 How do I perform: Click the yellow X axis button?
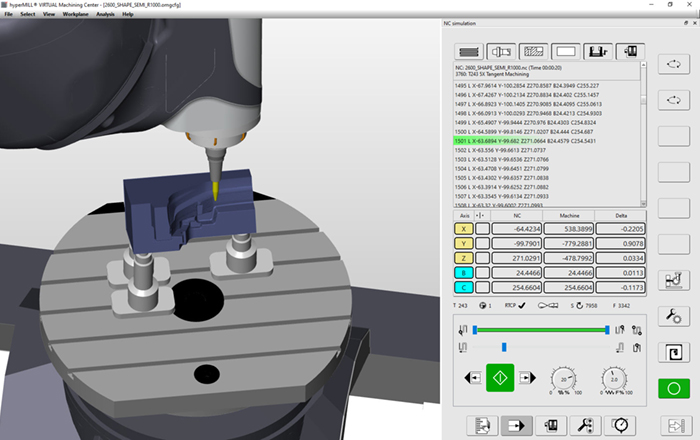(x=464, y=229)
